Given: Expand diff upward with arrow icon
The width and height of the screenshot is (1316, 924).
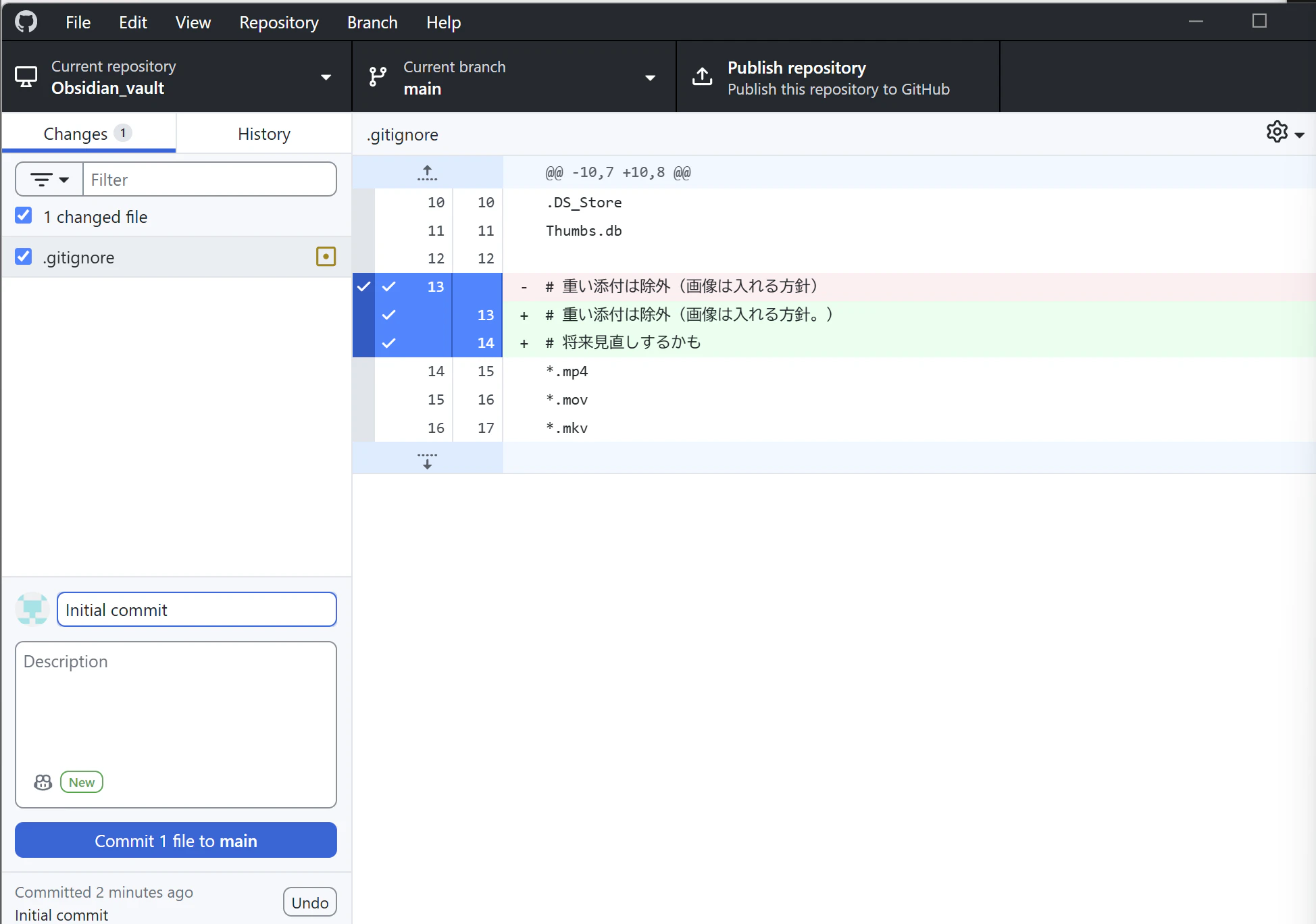Looking at the screenshot, I should [427, 173].
